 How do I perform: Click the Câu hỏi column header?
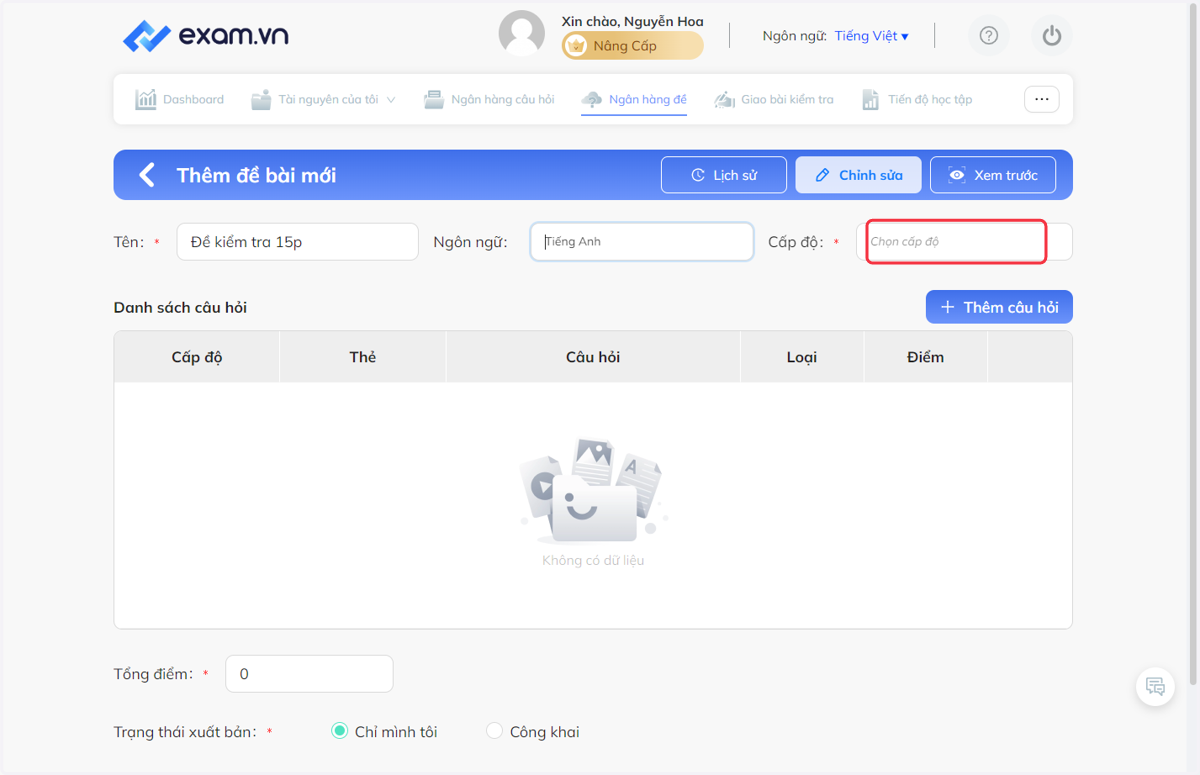click(593, 357)
